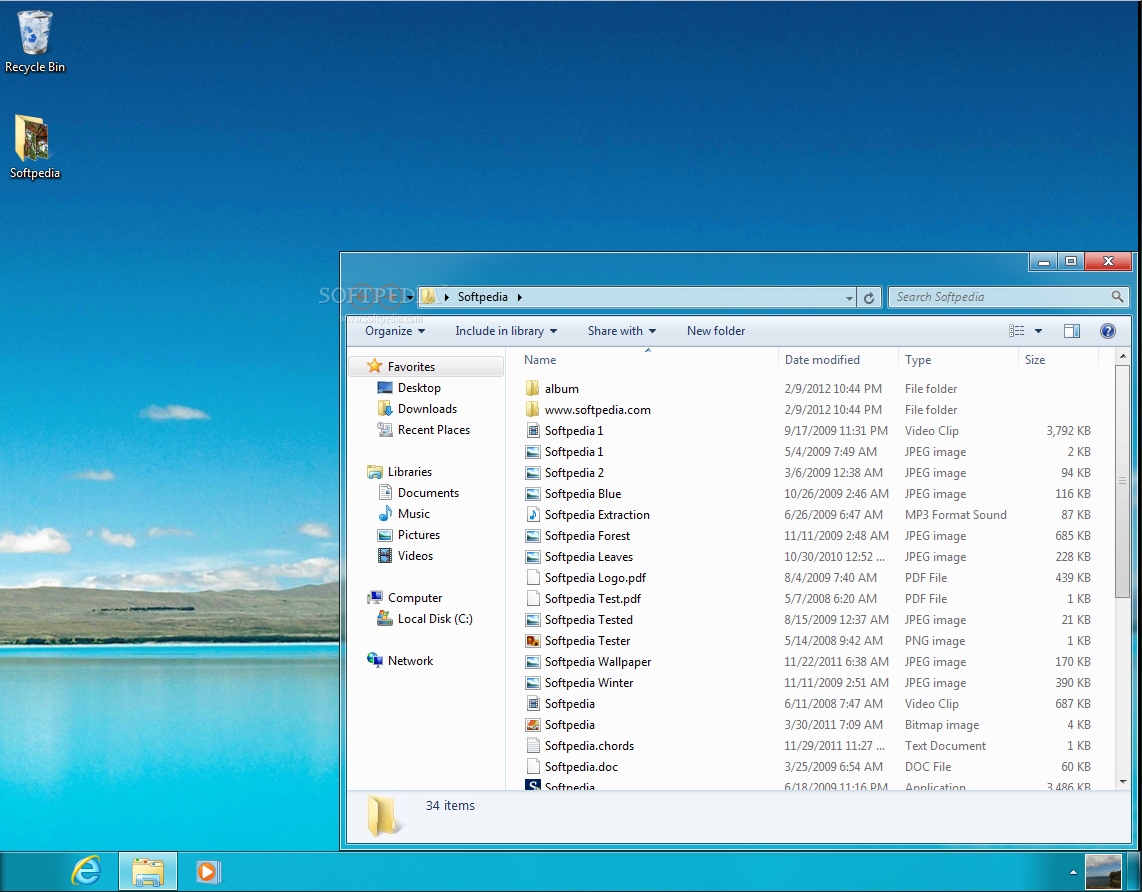Click the vertical scrollbar thumb in file list
This screenshot has width=1142, height=892.
[x=1122, y=481]
